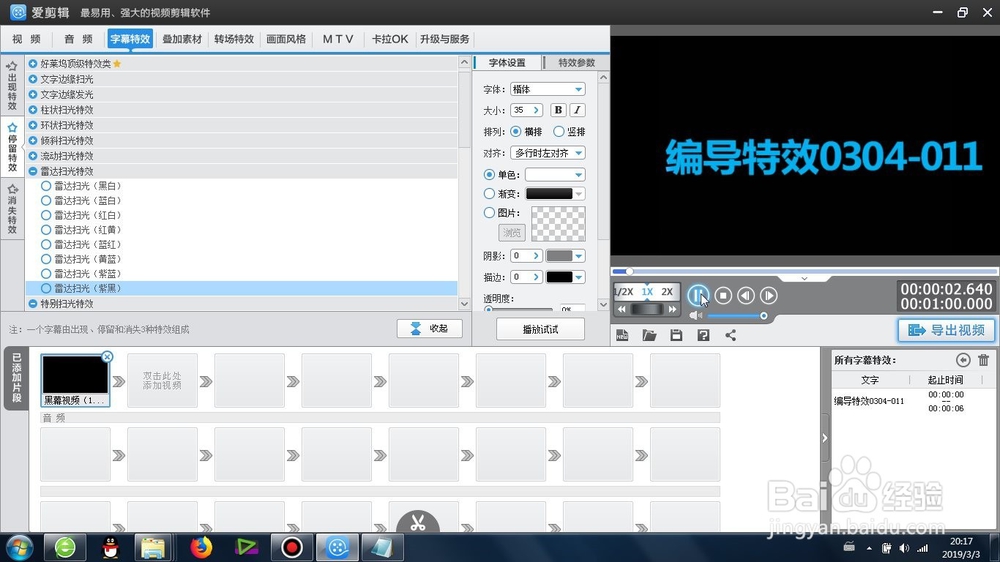Click the 浏览 browse button
Image resolution: width=1000 pixels, height=562 pixels.
[511, 232]
